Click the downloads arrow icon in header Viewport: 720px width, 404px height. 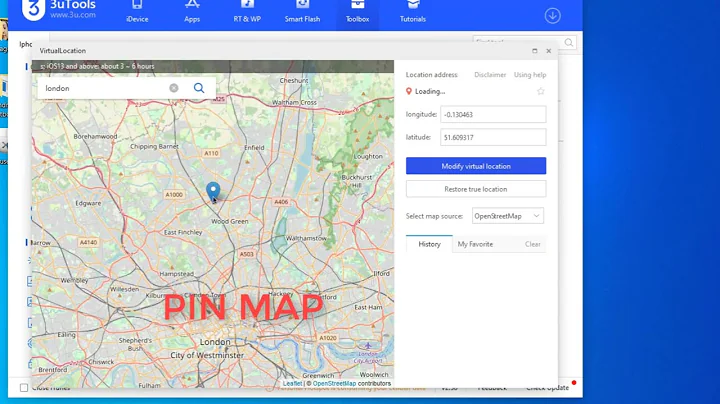pos(552,16)
